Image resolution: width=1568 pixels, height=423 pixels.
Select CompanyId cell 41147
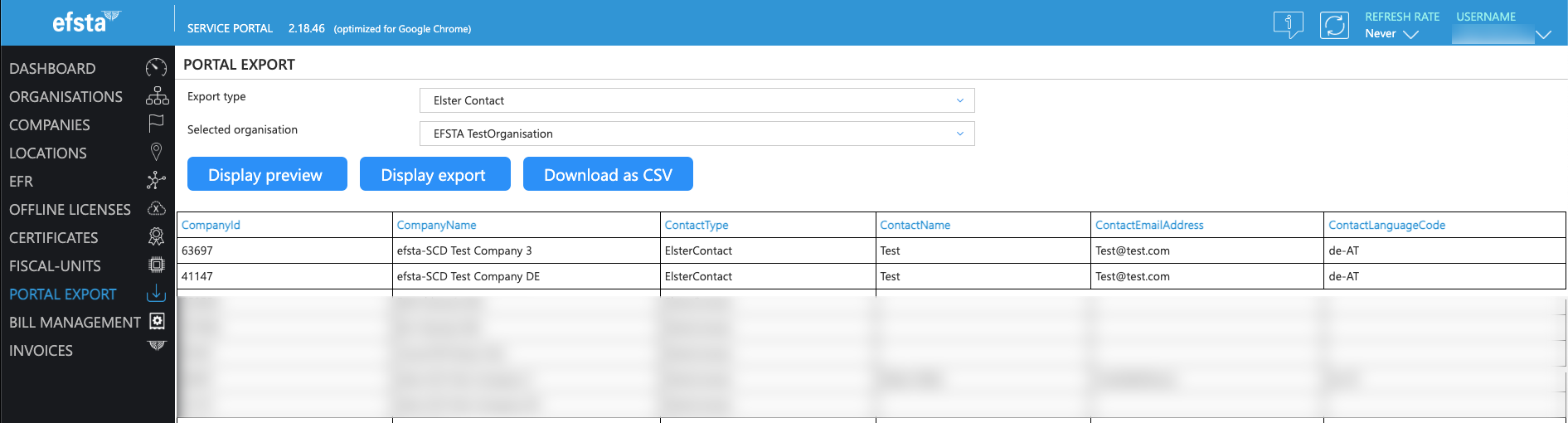pos(284,276)
